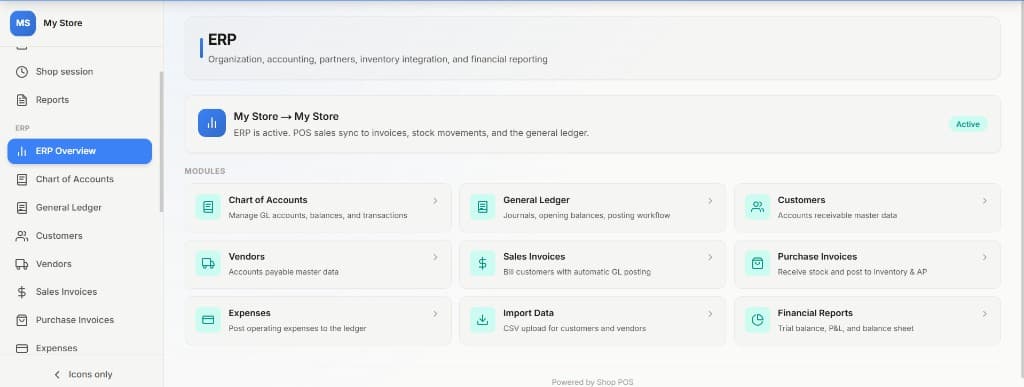Open Customers card chevron
The width and height of the screenshot is (1024, 387).
click(x=984, y=201)
